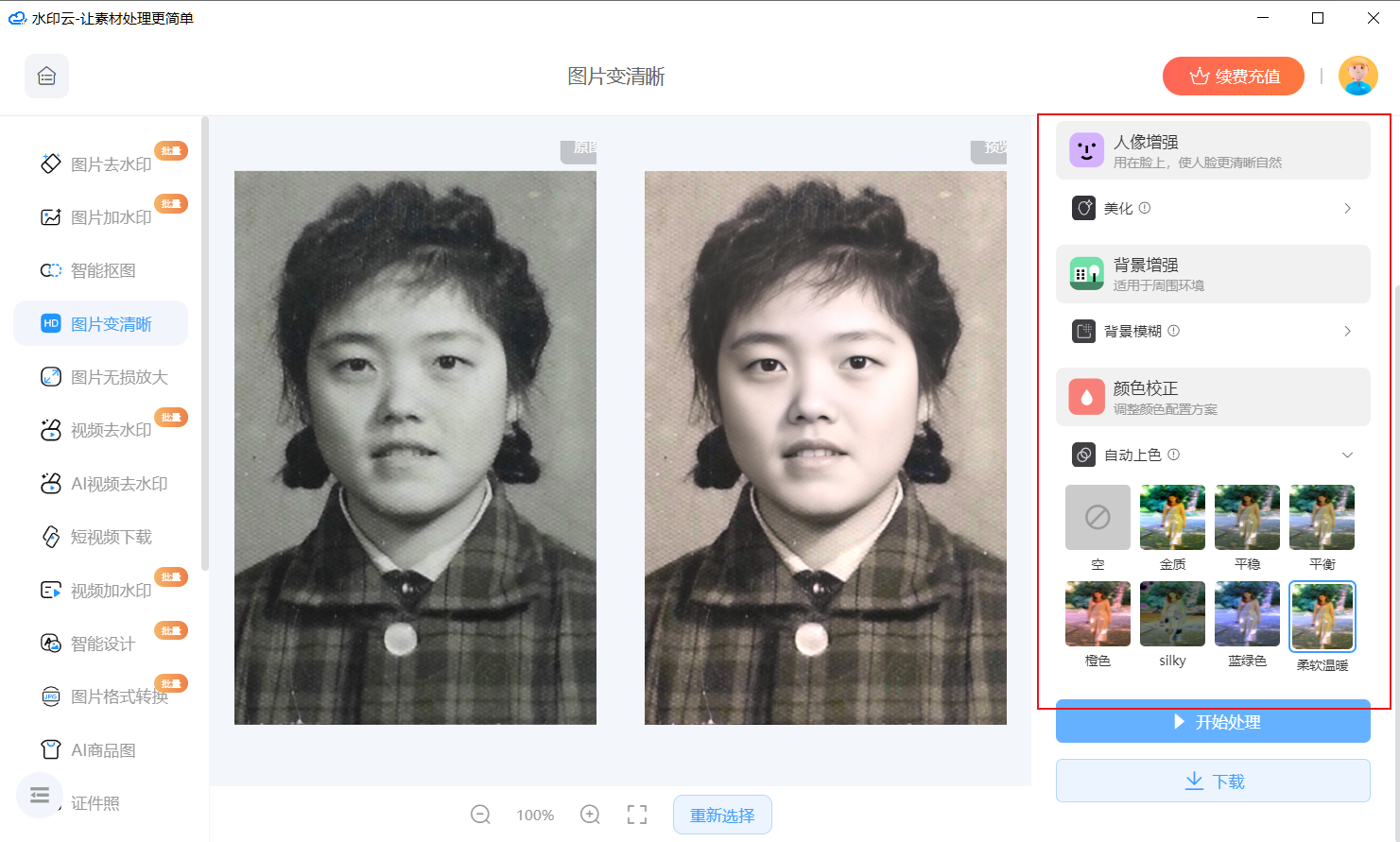Click the collapse sidebar menu icon
This screenshot has height=842, width=1400.
click(x=40, y=796)
